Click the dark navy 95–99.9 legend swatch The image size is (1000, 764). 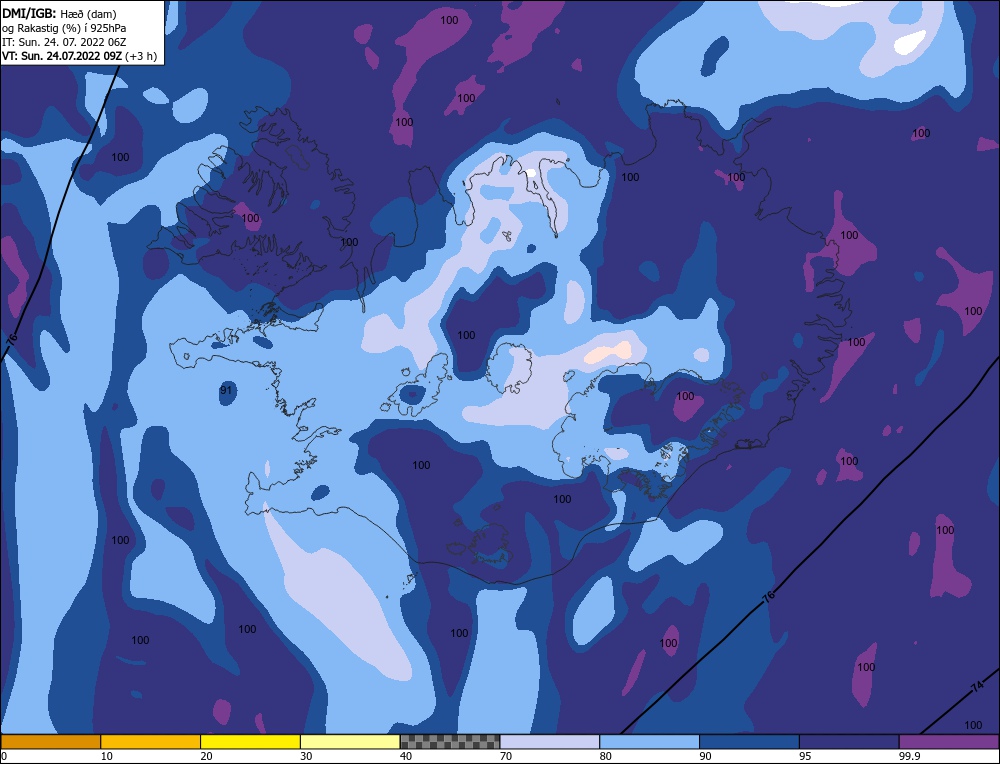(x=849, y=742)
